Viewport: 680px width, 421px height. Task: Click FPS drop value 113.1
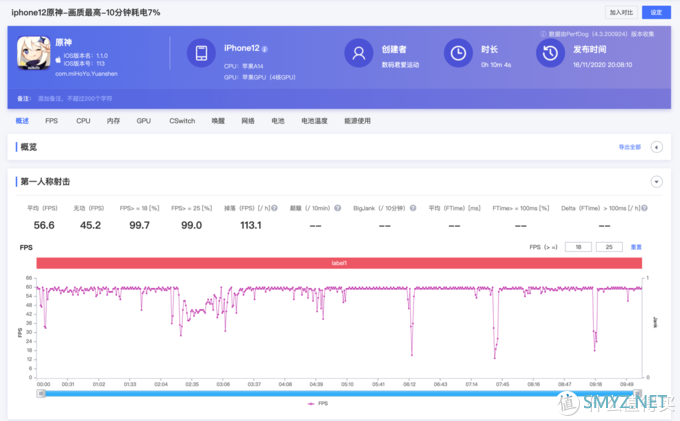[x=251, y=225]
